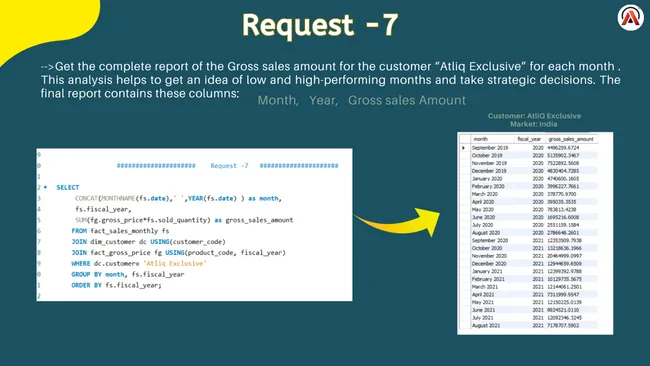650x366 pixels.
Task: Click the March 2020 month cell
Action: [x=485, y=194]
